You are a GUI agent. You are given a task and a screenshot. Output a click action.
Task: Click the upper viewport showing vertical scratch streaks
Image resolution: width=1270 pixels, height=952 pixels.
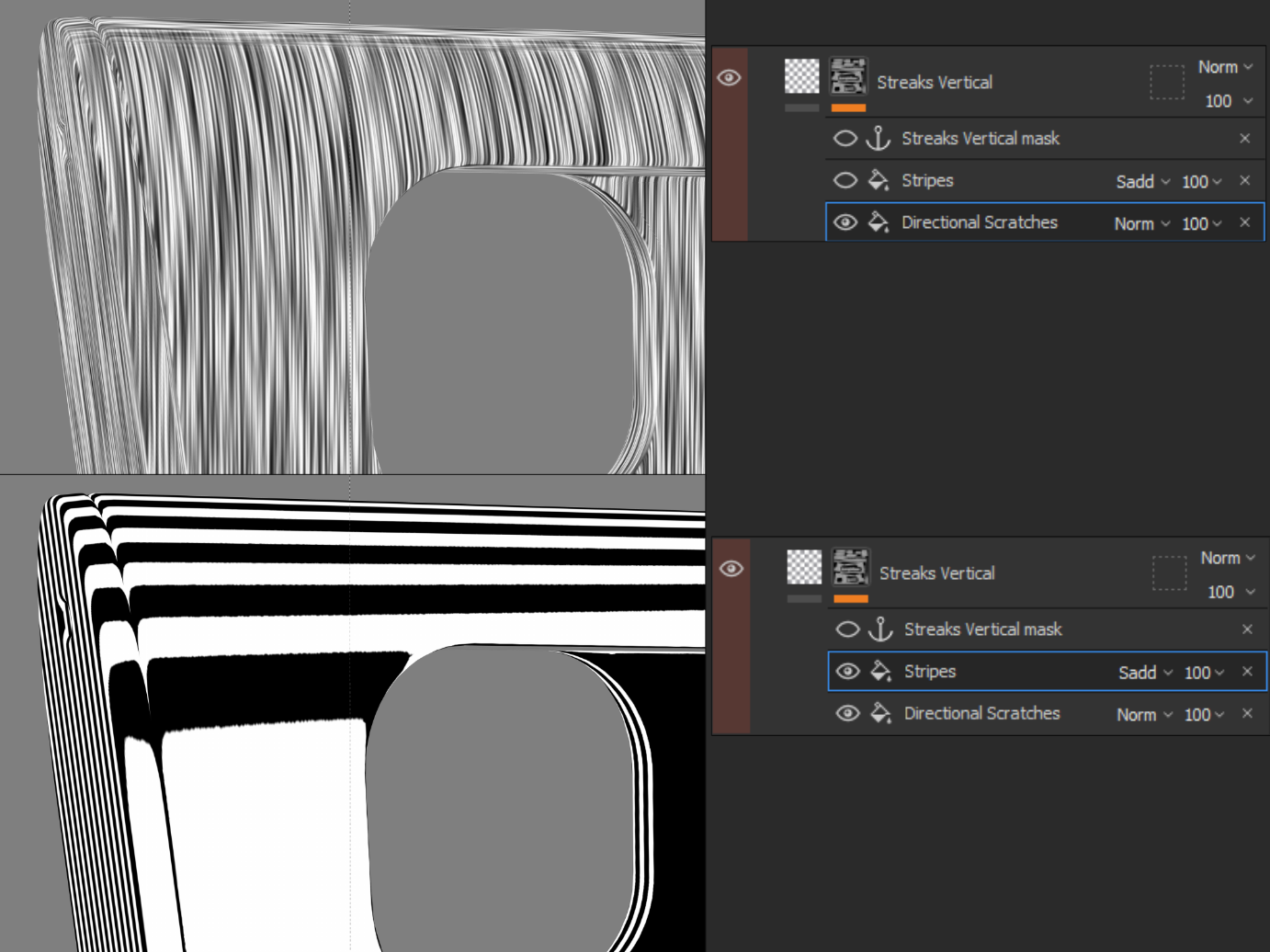click(353, 237)
